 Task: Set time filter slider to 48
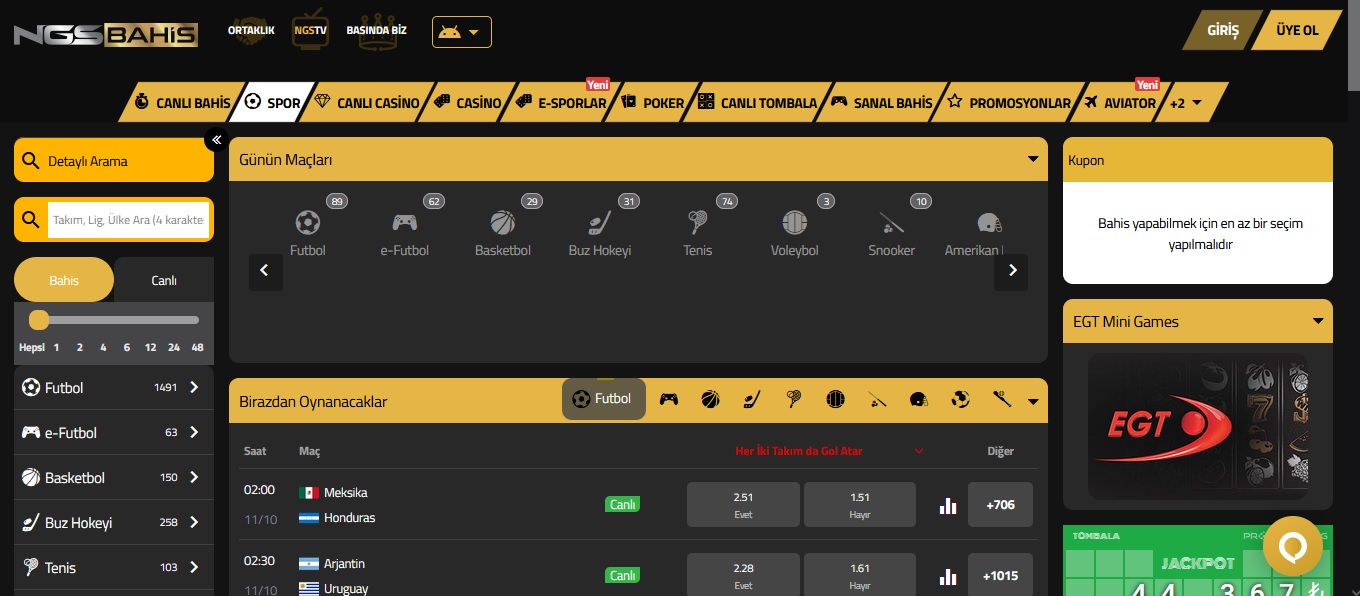(x=198, y=347)
